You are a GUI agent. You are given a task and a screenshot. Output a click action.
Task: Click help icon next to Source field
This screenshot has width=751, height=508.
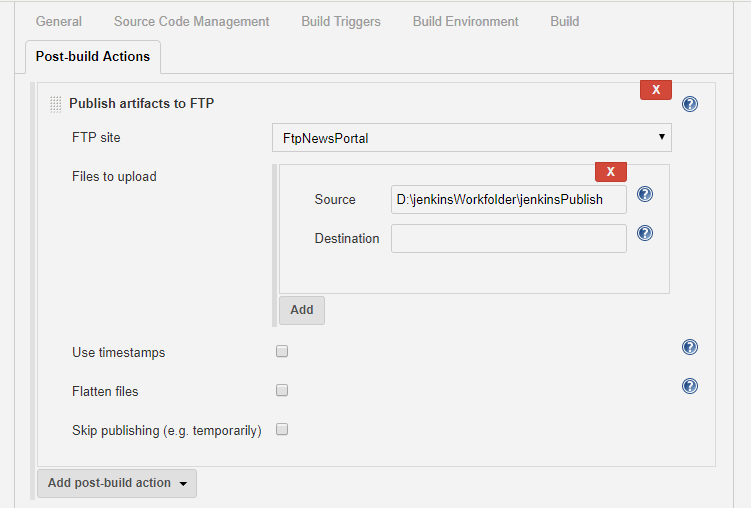[645, 195]
